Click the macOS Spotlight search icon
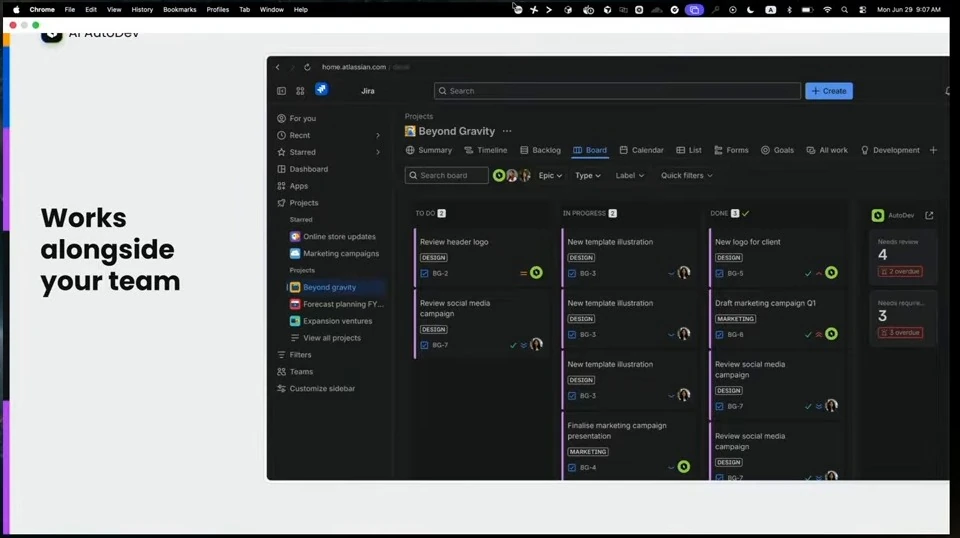The width and height of the screenshot is (960, 538). (x=844, y=10)
